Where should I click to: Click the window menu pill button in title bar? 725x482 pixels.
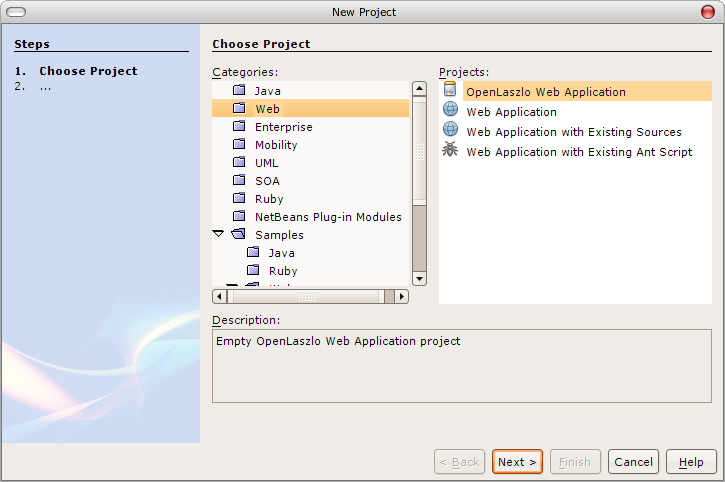click(x=16, y=12)
